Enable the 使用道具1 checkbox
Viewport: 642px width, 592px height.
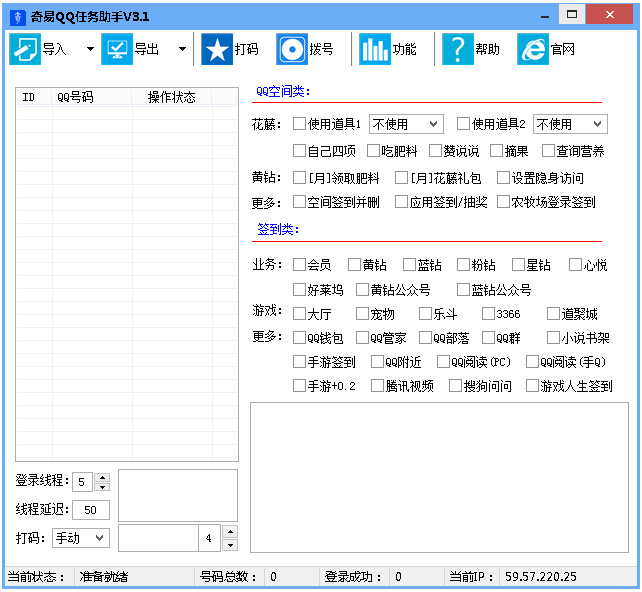point(299,124)
